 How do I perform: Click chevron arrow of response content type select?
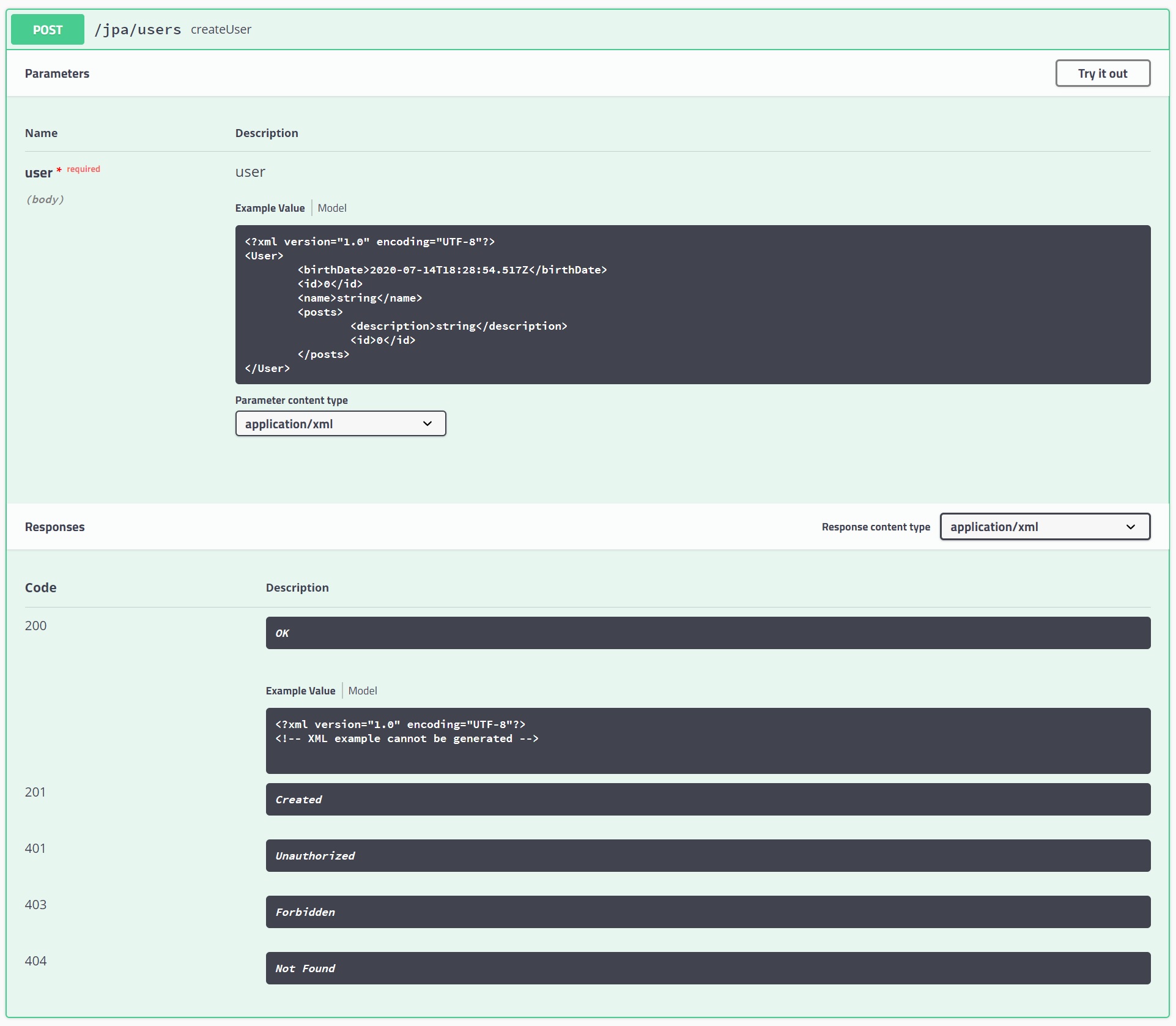(x=1131, y=527)
